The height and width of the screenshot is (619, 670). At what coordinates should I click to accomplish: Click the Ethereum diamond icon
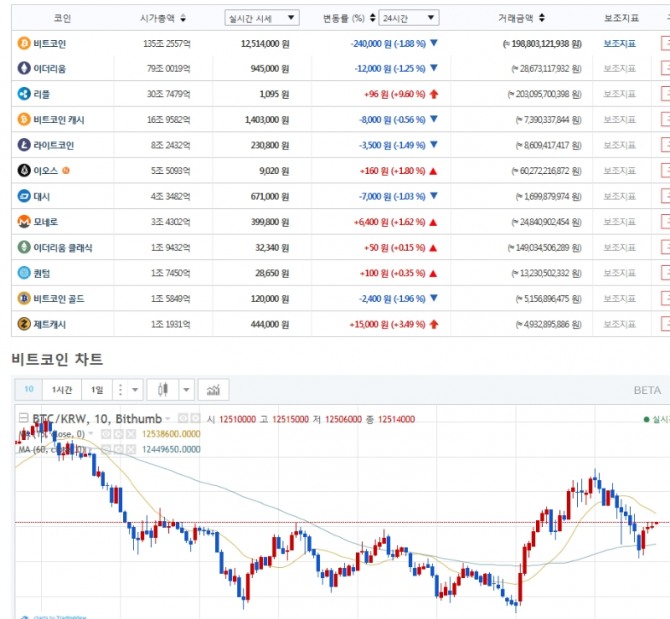(24, 69)
